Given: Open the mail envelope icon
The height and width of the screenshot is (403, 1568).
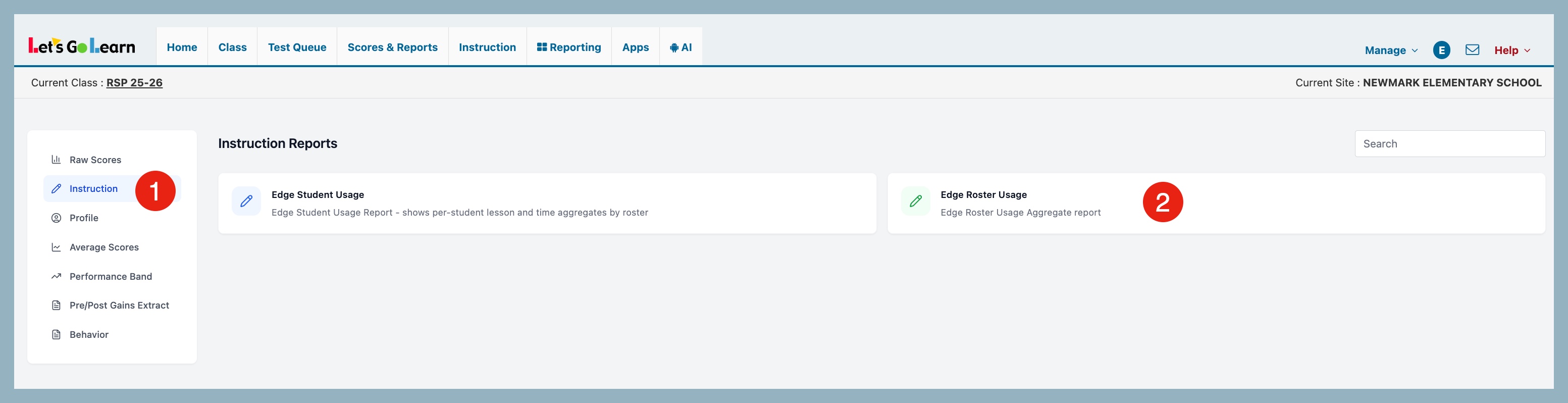Looking at the screenshot, I should (1472, 50).
